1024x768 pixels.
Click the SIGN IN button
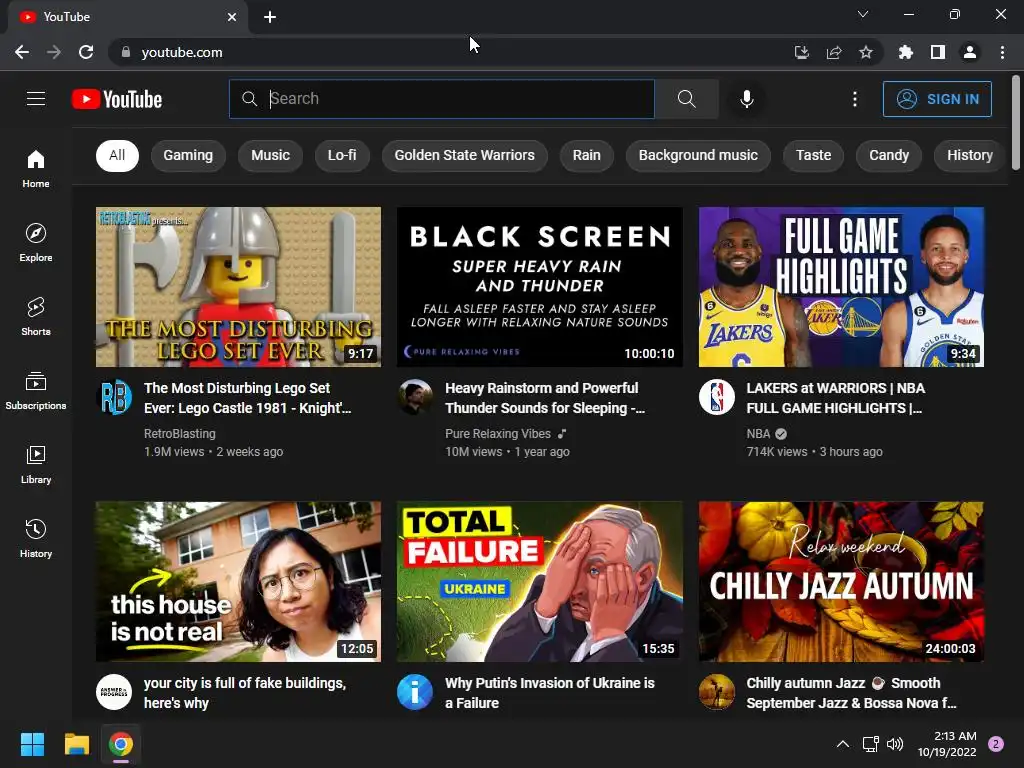pos(937,99)
